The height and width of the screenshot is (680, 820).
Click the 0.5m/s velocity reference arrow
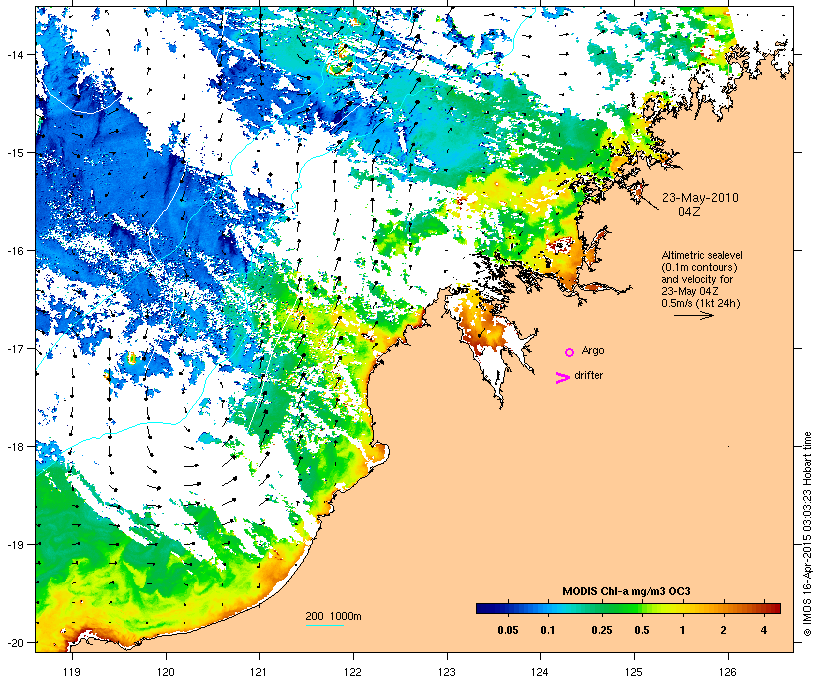(x=694, y=315)
